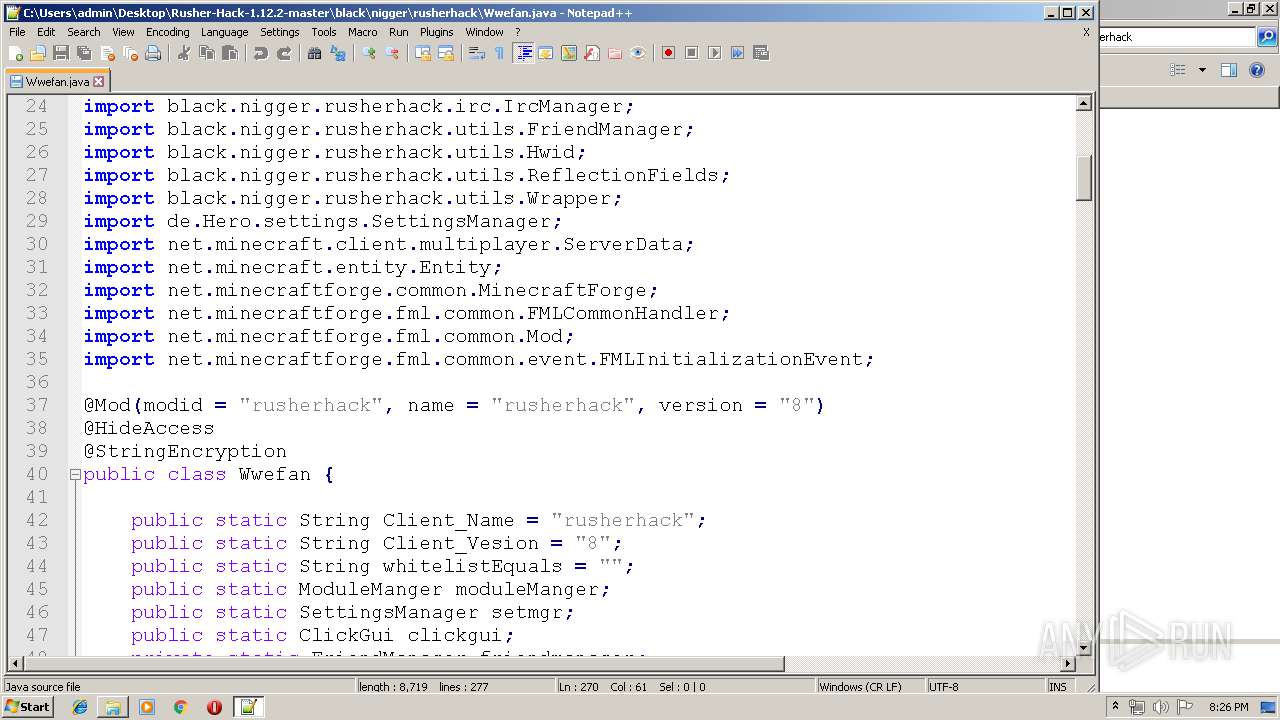Open the user-defined language icon
Image resolution: width=1280 pixels, height=720 pixels.
pos(546,53)
